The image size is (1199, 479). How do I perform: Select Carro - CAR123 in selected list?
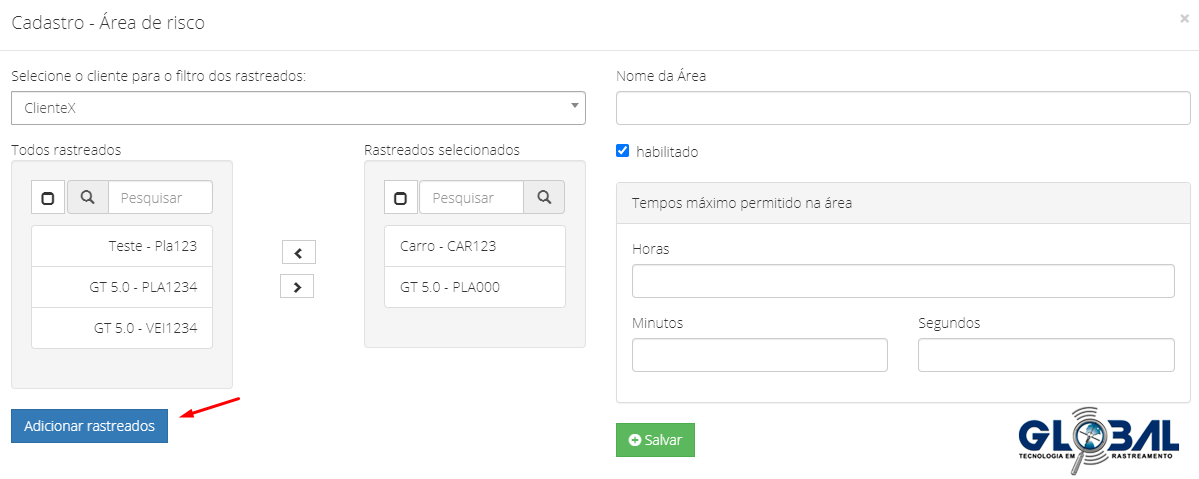[x=474, y=246]
